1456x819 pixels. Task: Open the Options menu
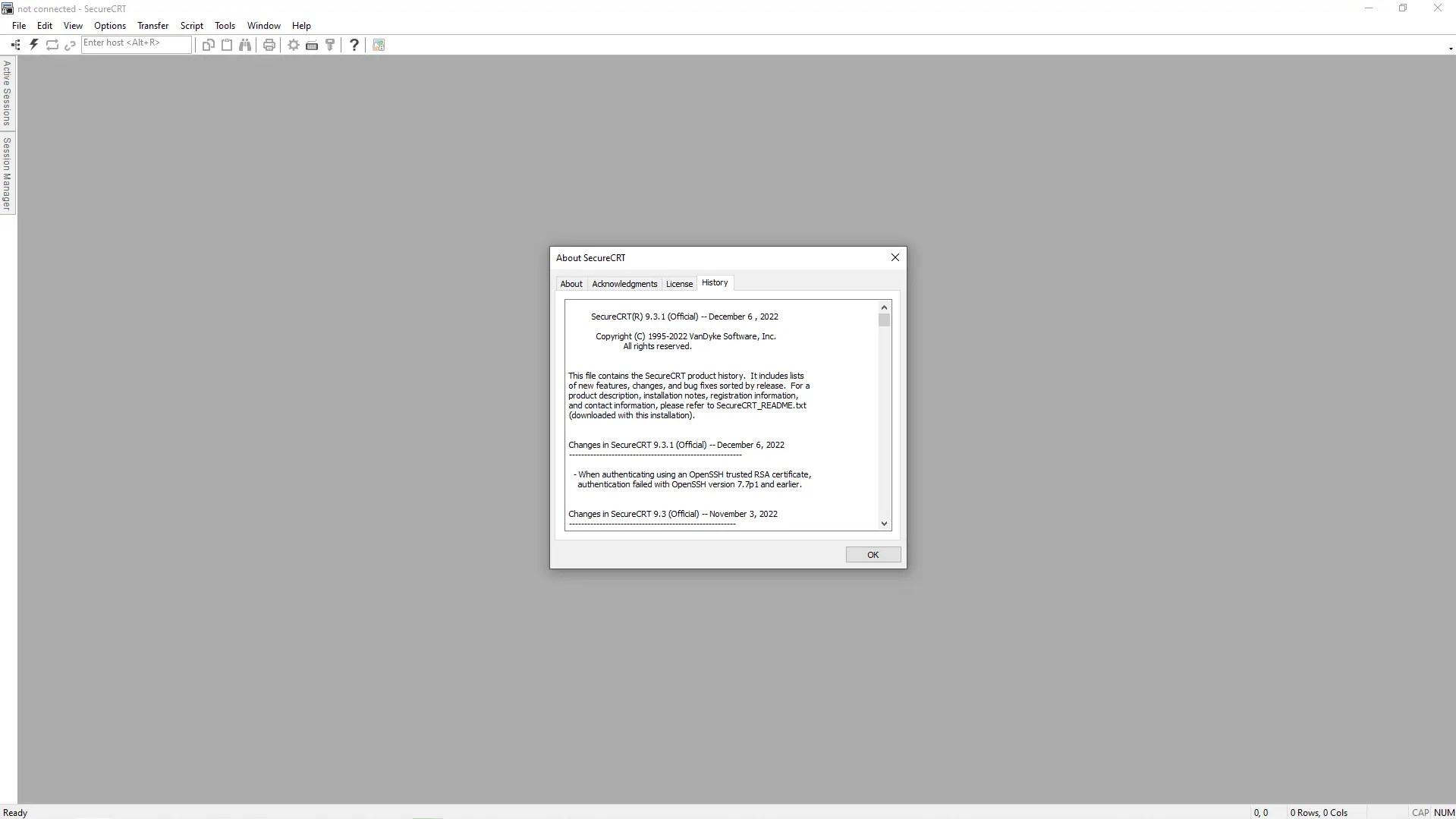[110, 26]
